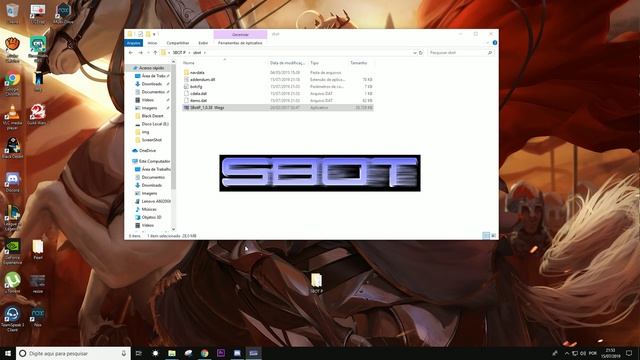640x360 pixels.
Task: Switch to the Início ribbon tab
Action: [x=152, y=43]
